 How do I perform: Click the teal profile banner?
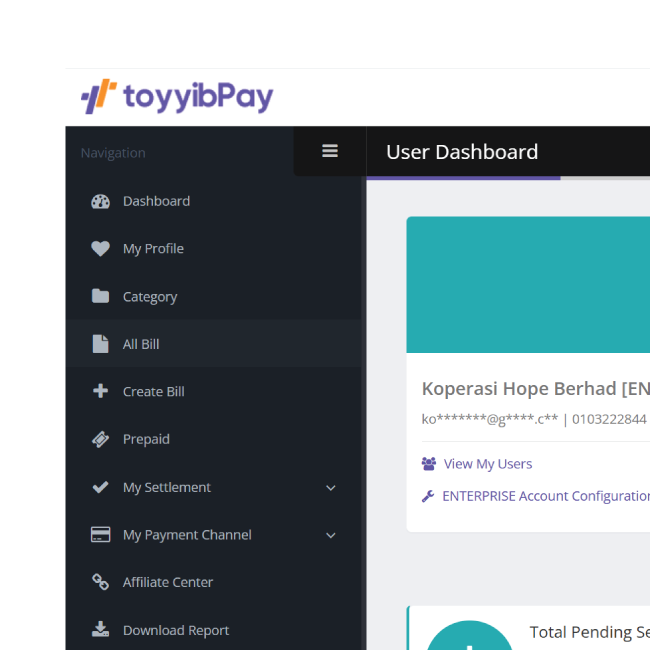pyautogui.click(x=528, y=285)
